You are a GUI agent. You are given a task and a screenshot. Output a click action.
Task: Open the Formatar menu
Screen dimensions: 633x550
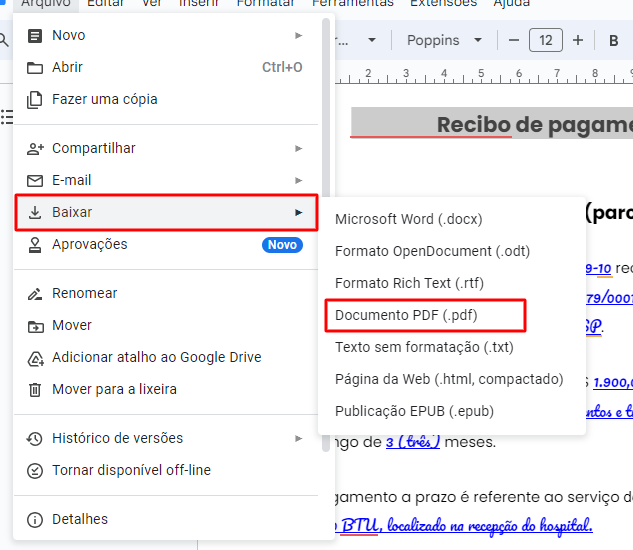click(266, 4)
